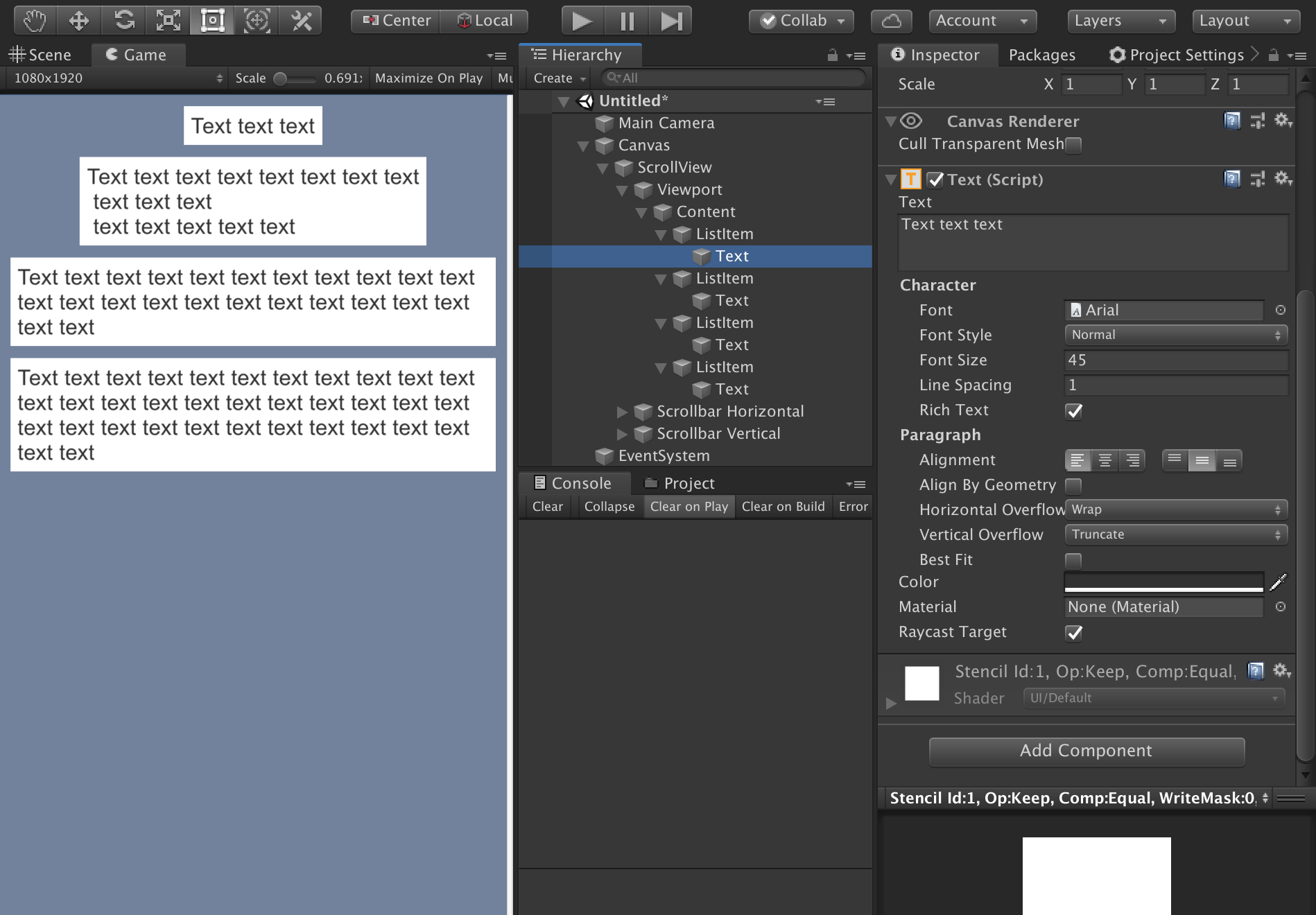Switch to the Packages tab
The height and width of the screenshot is (915, 1316).
pos(1041,55)
